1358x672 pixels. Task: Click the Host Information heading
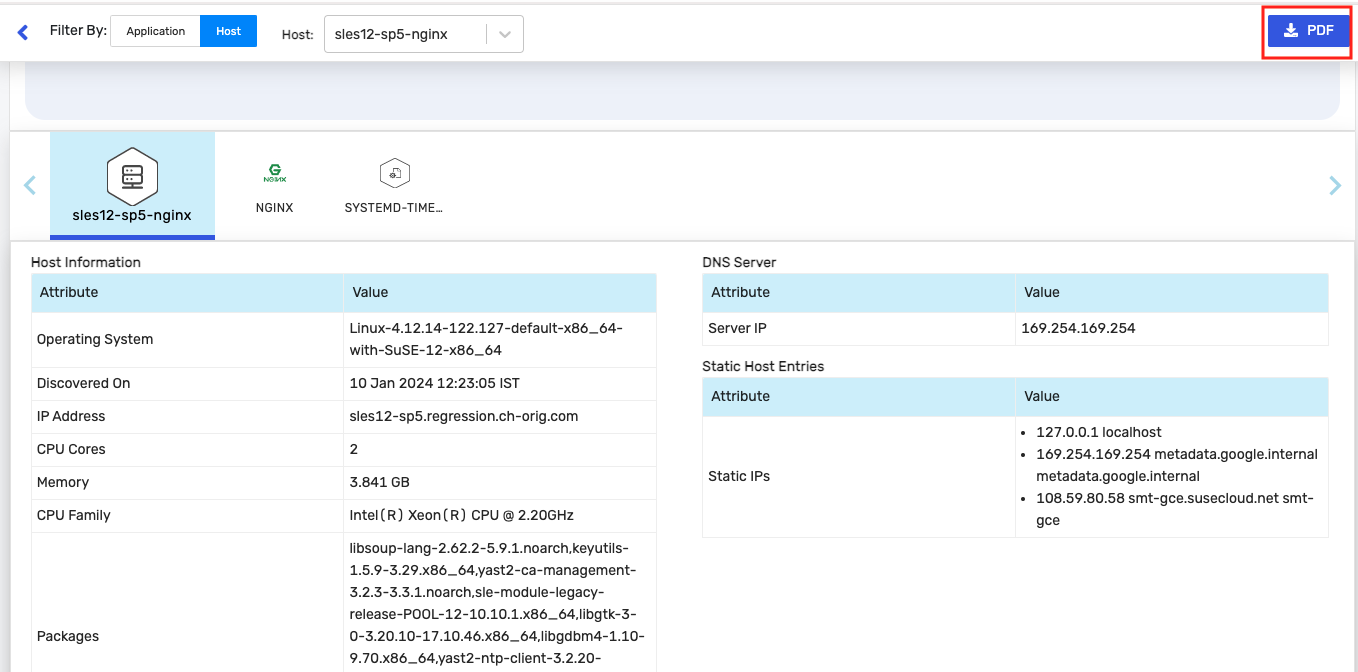point(86,262)
